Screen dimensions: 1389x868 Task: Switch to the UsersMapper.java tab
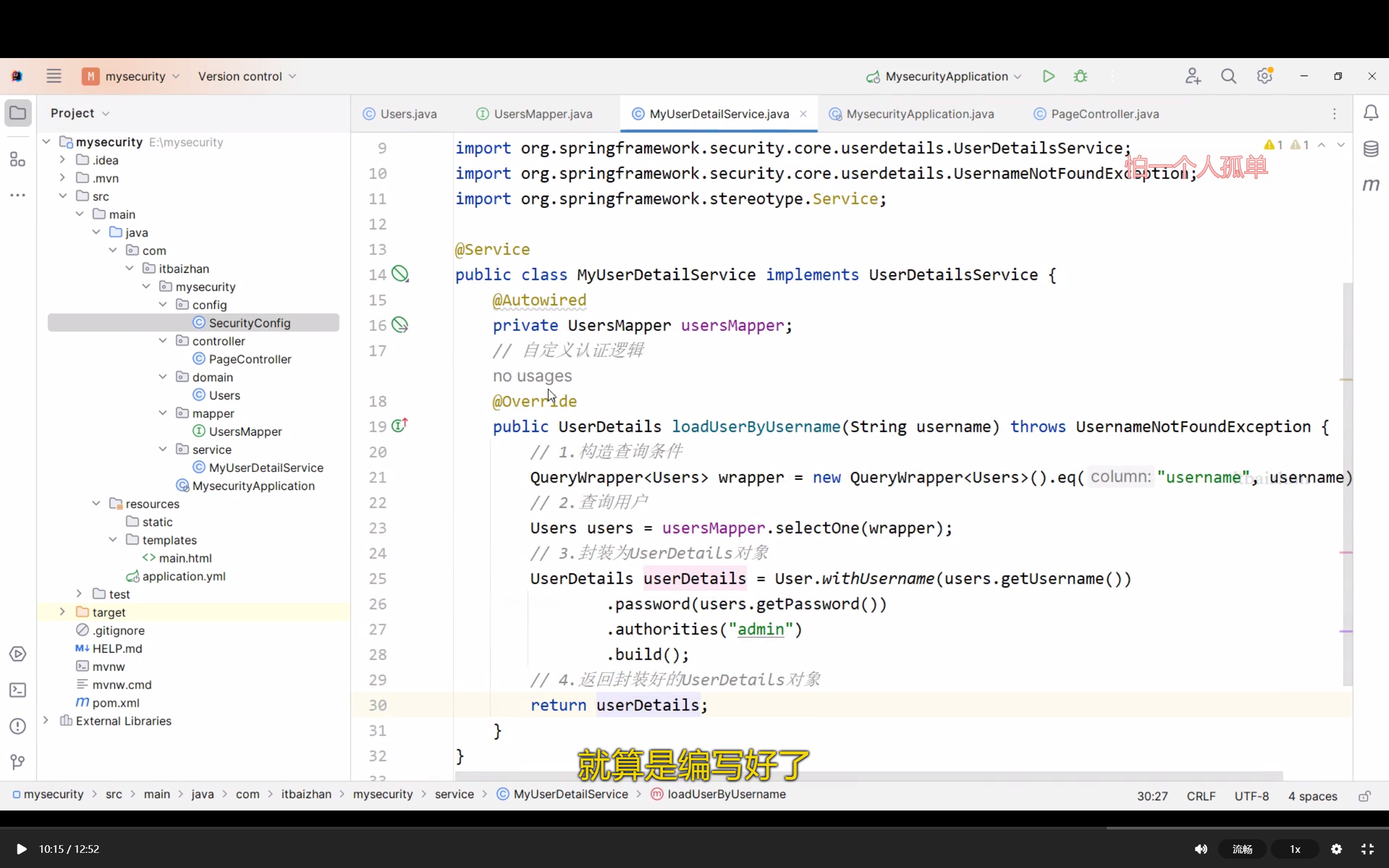click(543, 114)
